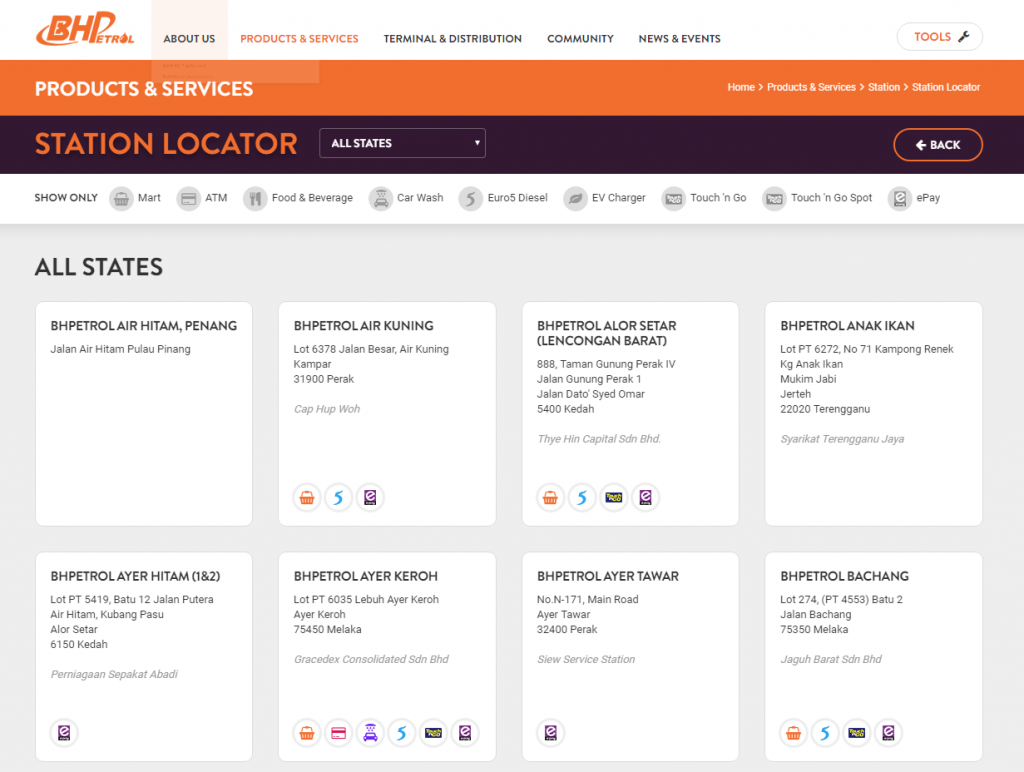This screenshot has height=772, width=1024.
Task: Click Touch 'n Go icon in Bachang card
Action: tap(857, 733)
